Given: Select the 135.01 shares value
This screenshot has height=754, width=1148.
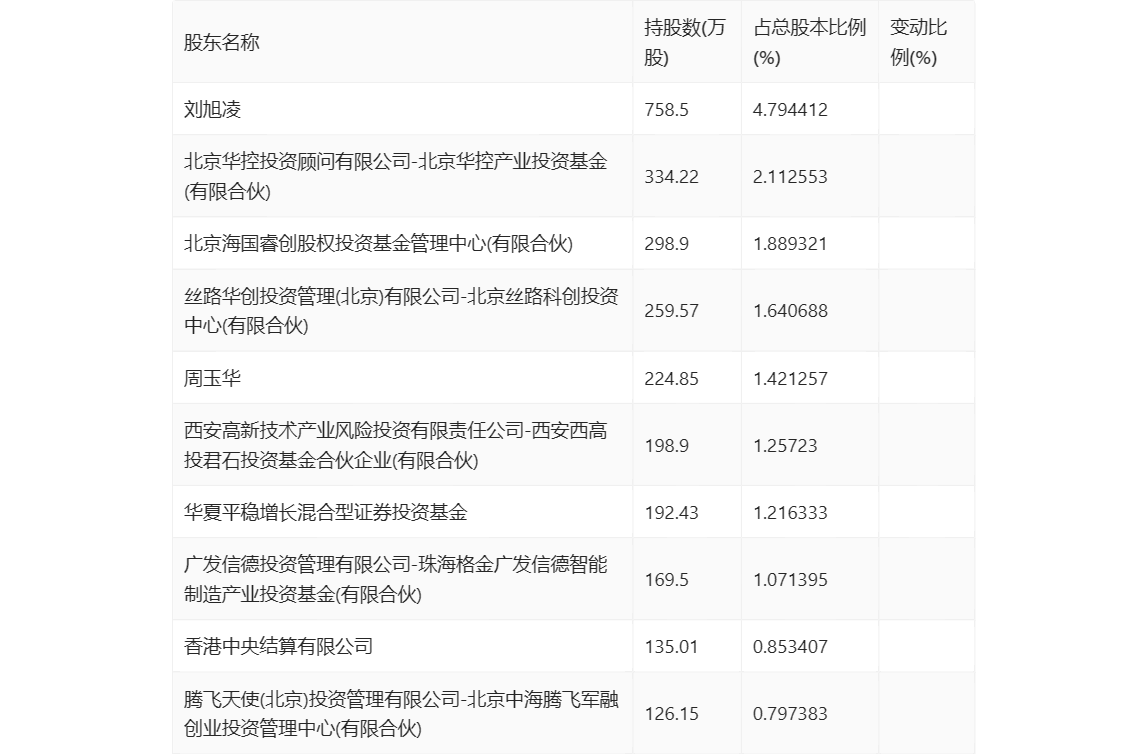Looking at the screenshot, I should 671,646.
